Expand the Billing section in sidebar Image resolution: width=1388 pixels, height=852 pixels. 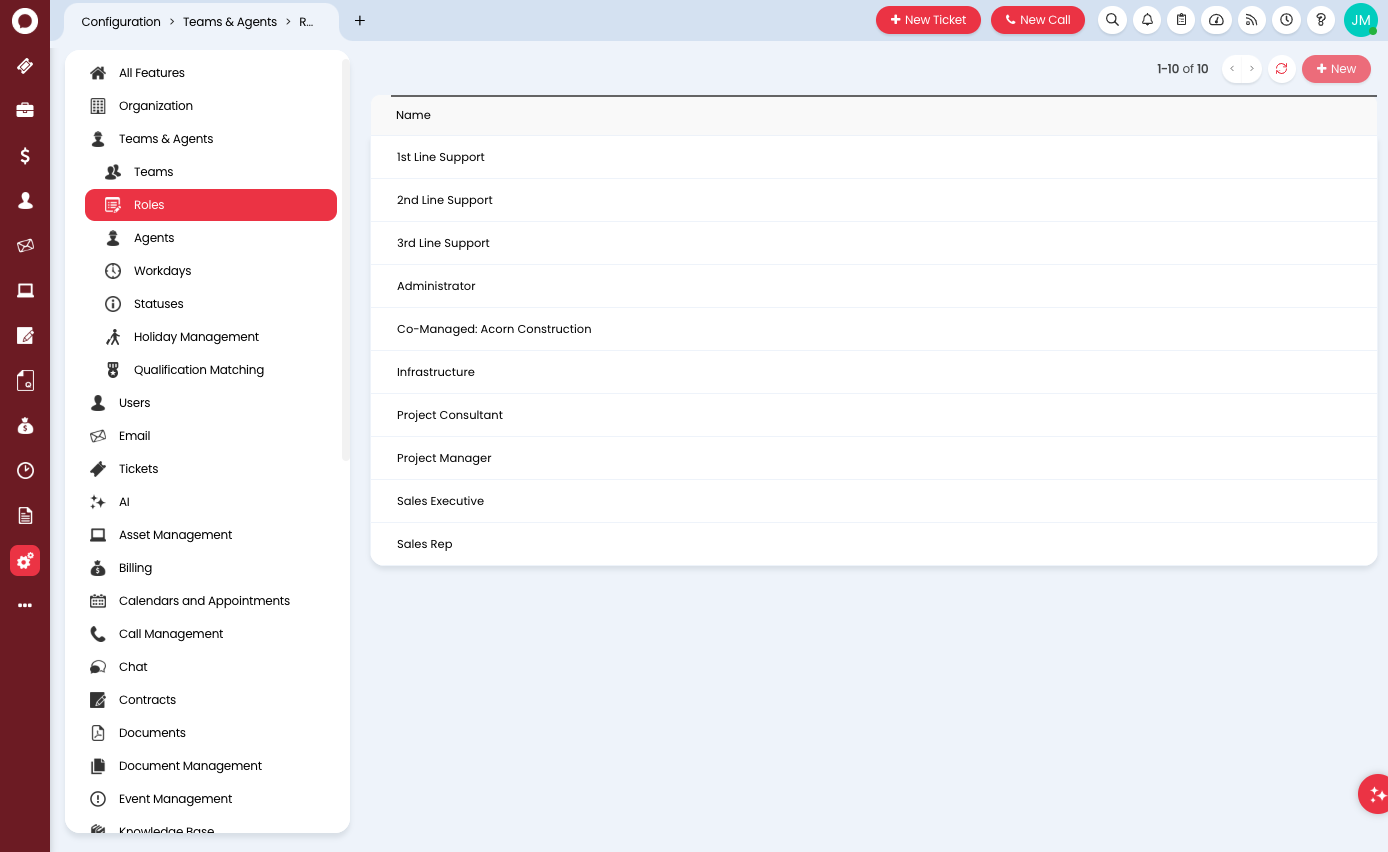(x=211, y=568)
